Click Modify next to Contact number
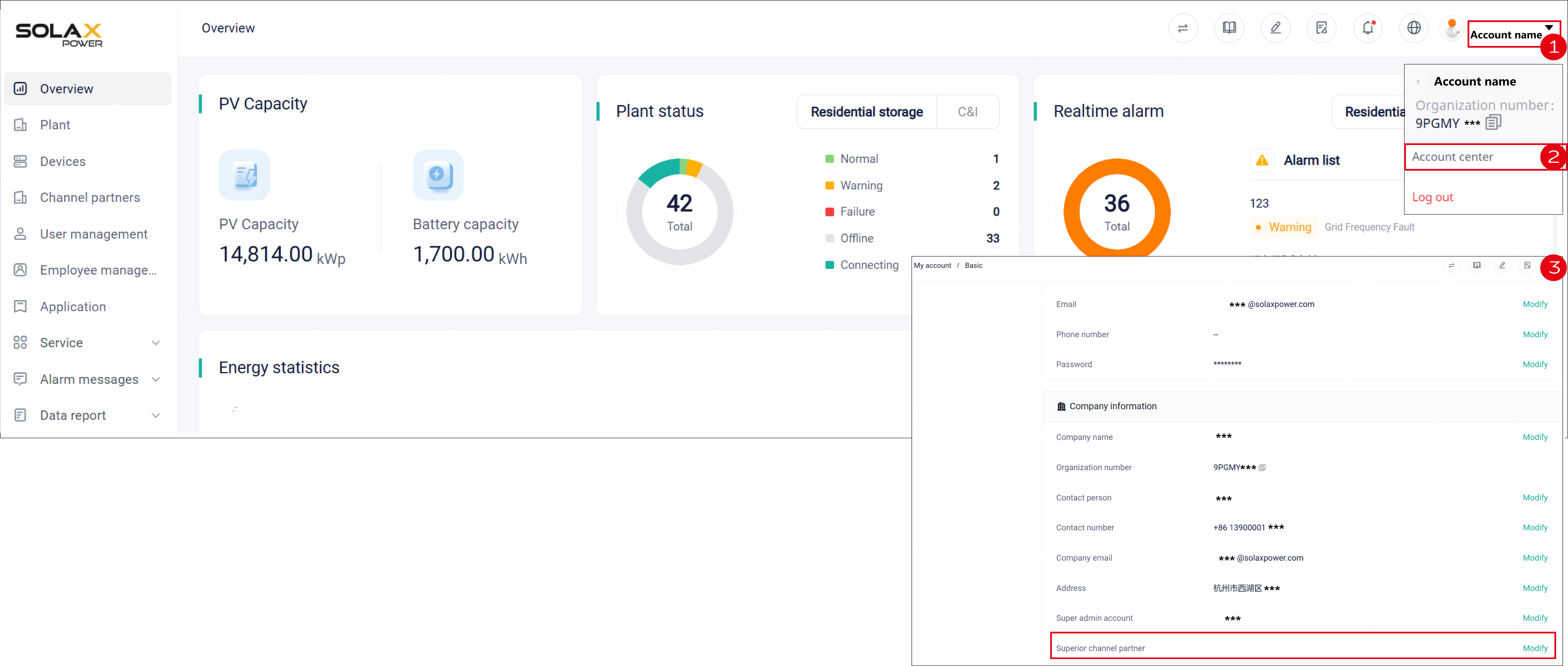Viewport: 1568px width, 666px height. (x=1535, y=528)
